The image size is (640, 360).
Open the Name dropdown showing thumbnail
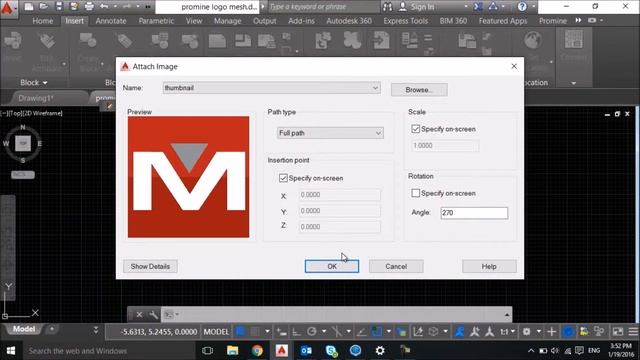pyautogui.click(x=271, y=88)
